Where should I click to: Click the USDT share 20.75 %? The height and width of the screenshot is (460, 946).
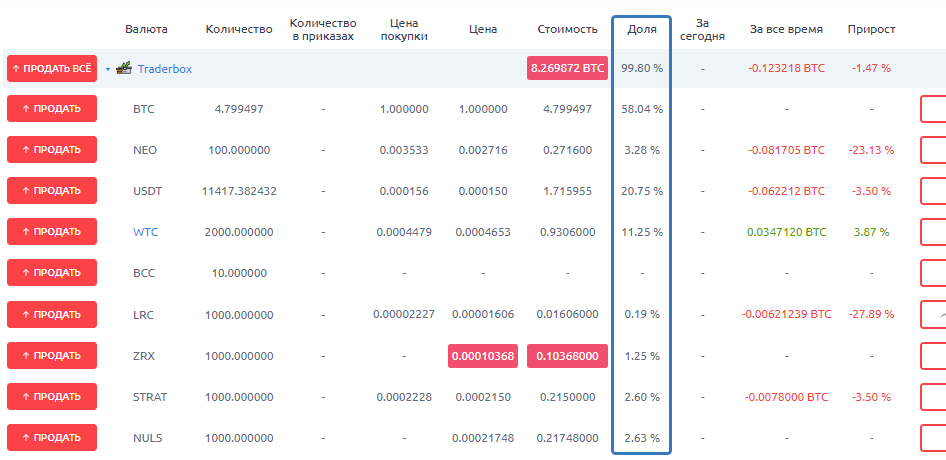641,191
